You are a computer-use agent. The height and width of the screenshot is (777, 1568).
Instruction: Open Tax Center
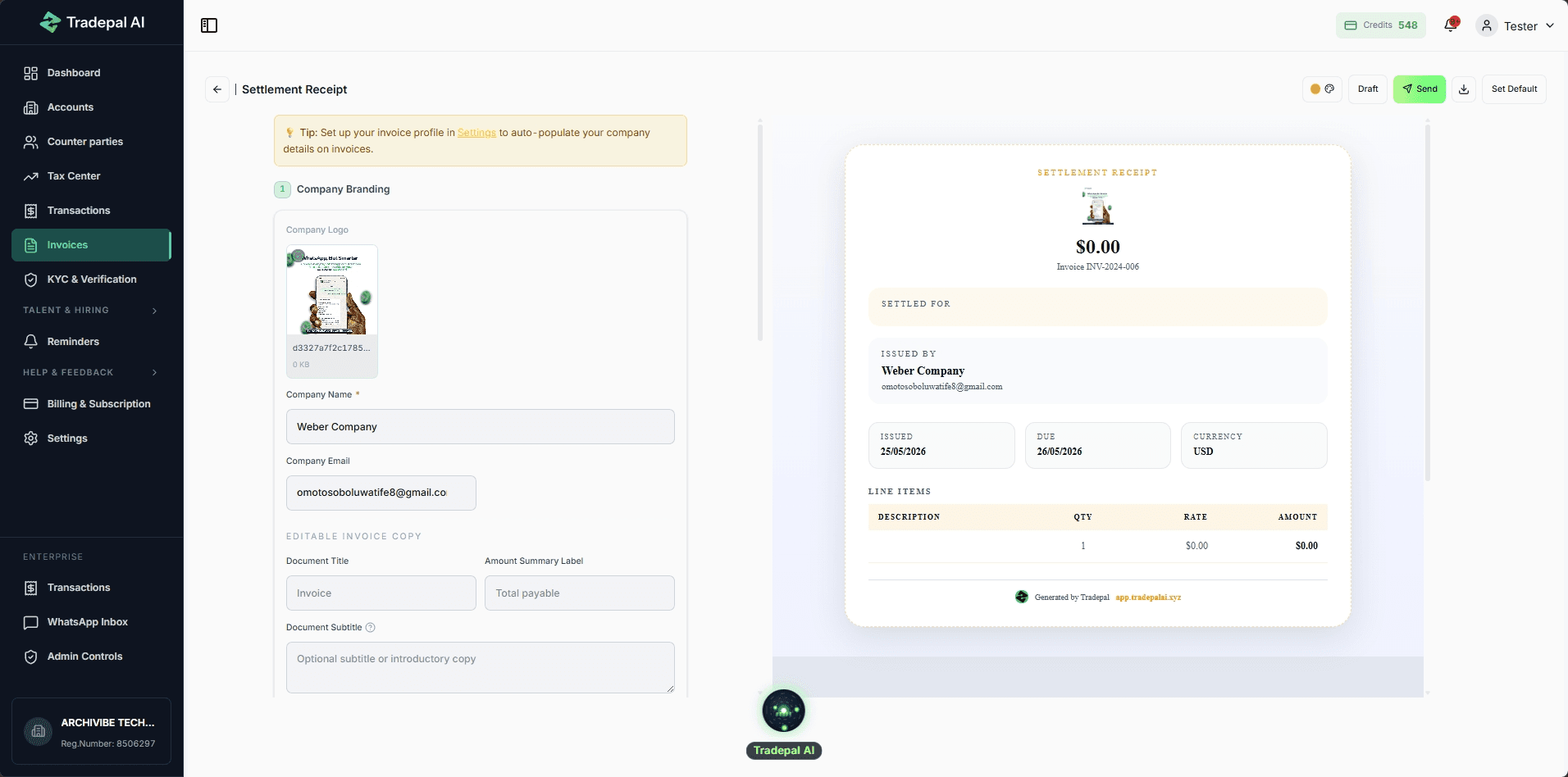pyautogui.click(x=92, y=176)
